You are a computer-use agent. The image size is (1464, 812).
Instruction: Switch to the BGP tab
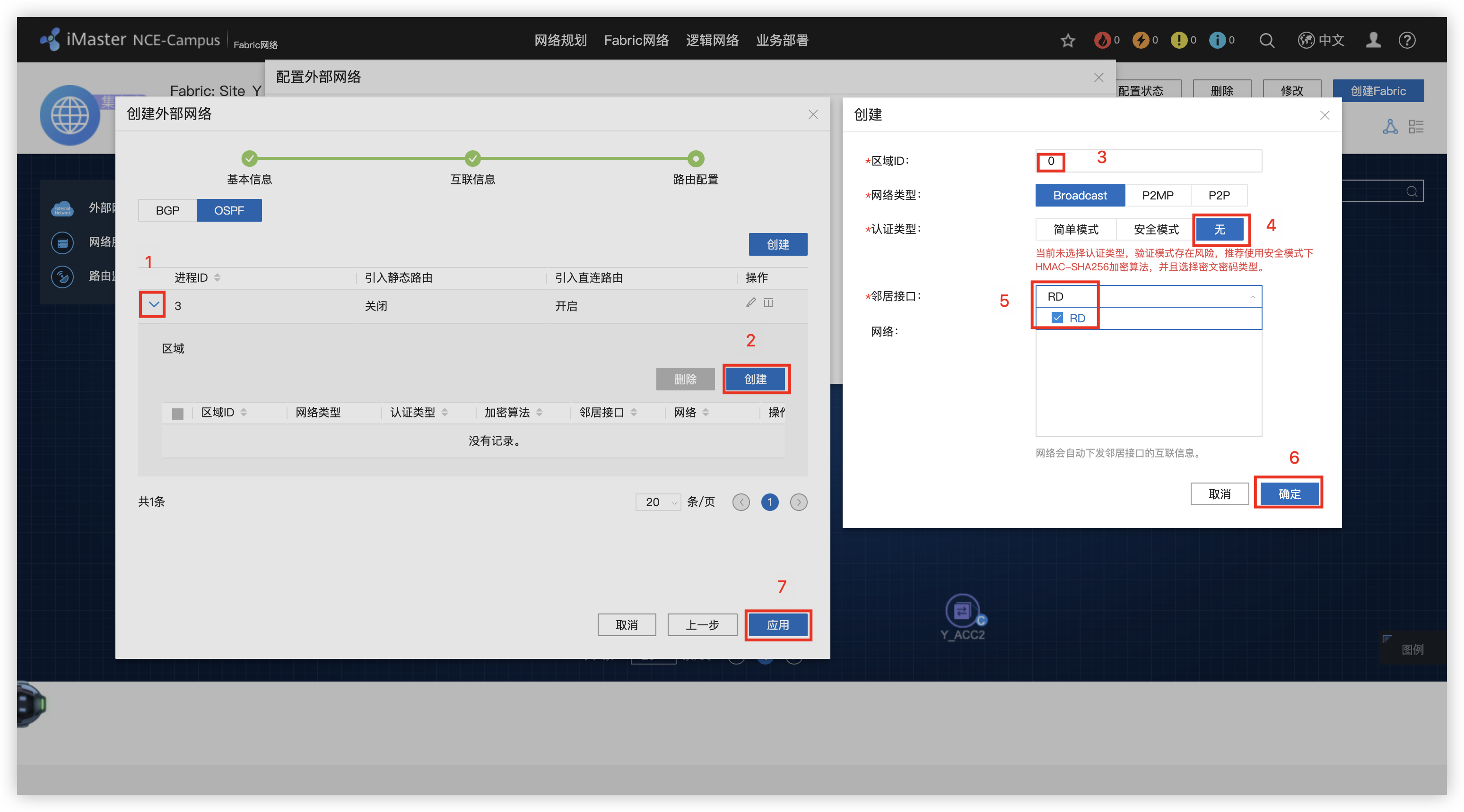(x=168, y=210)
